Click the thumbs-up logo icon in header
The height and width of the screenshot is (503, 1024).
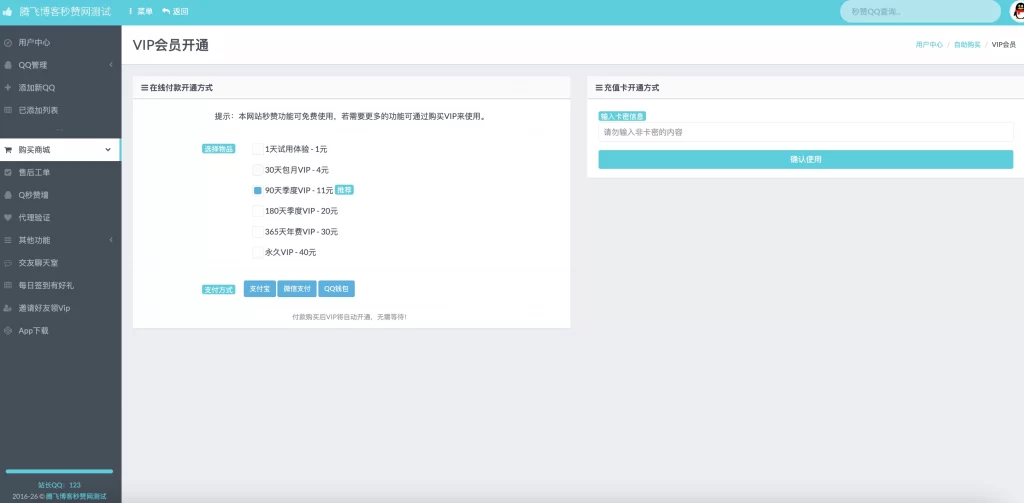9,12
